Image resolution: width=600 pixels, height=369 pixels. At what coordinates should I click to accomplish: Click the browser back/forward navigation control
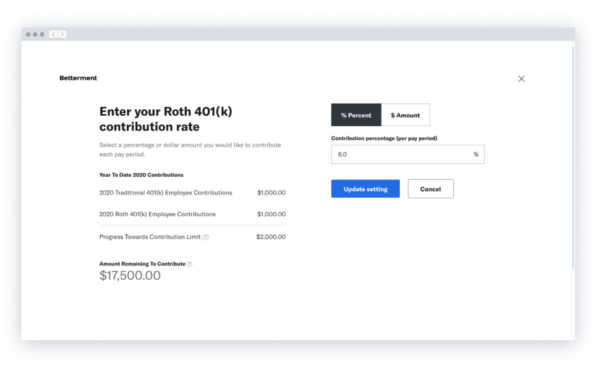pyautogui.click(x=57, y=34)
